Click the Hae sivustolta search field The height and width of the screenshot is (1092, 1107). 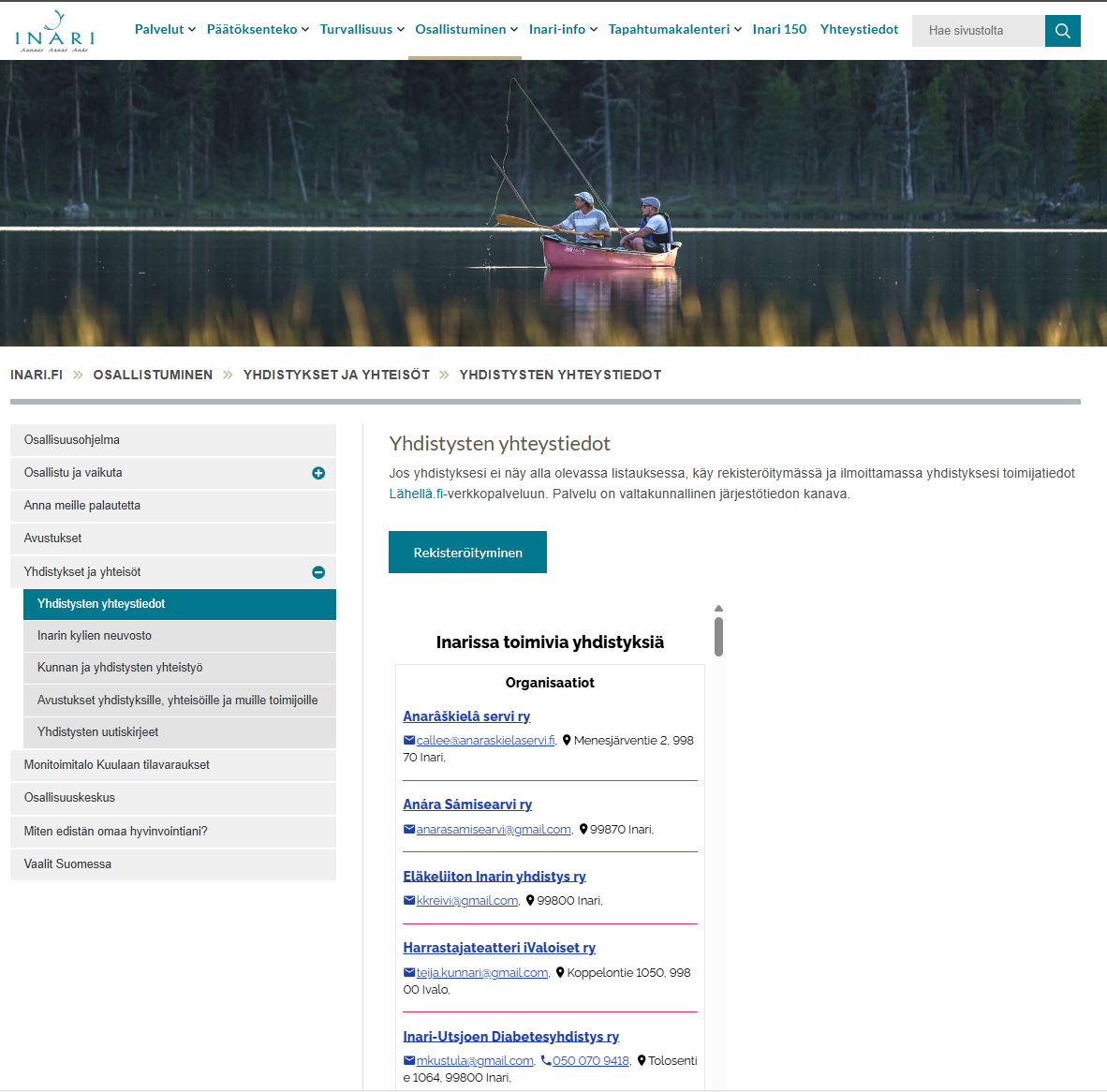(x=979, y=30)
